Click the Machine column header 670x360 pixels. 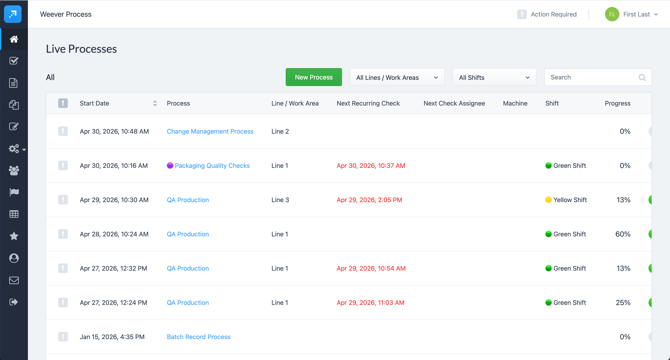[x=515, y=103]
